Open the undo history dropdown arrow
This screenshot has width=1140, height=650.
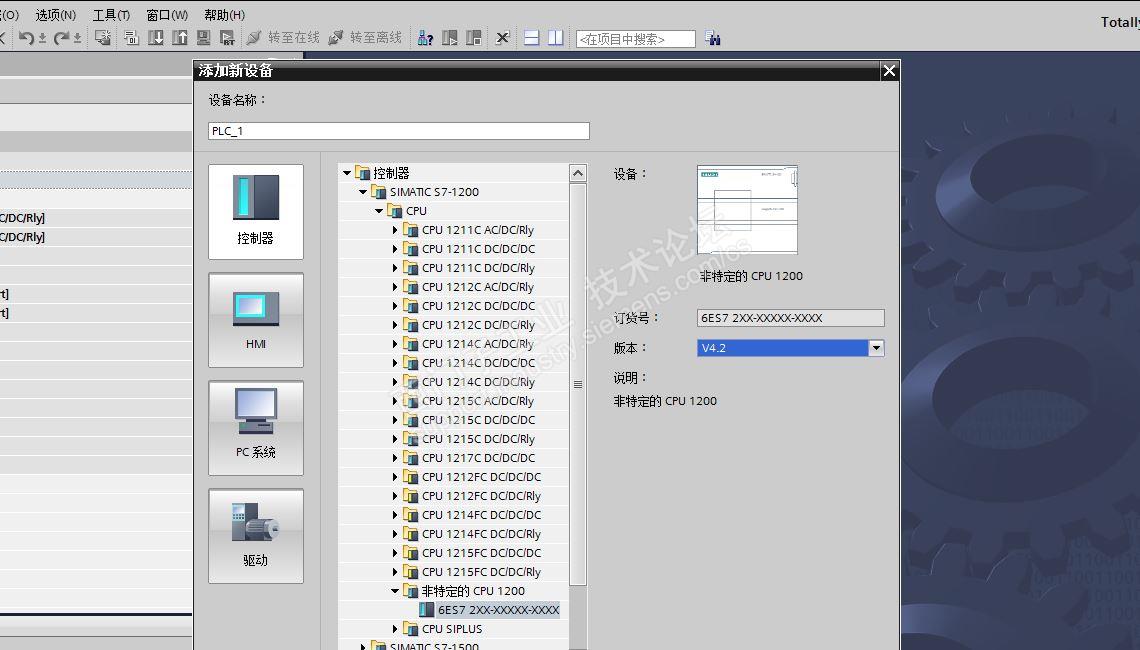[x=42, y=39]
